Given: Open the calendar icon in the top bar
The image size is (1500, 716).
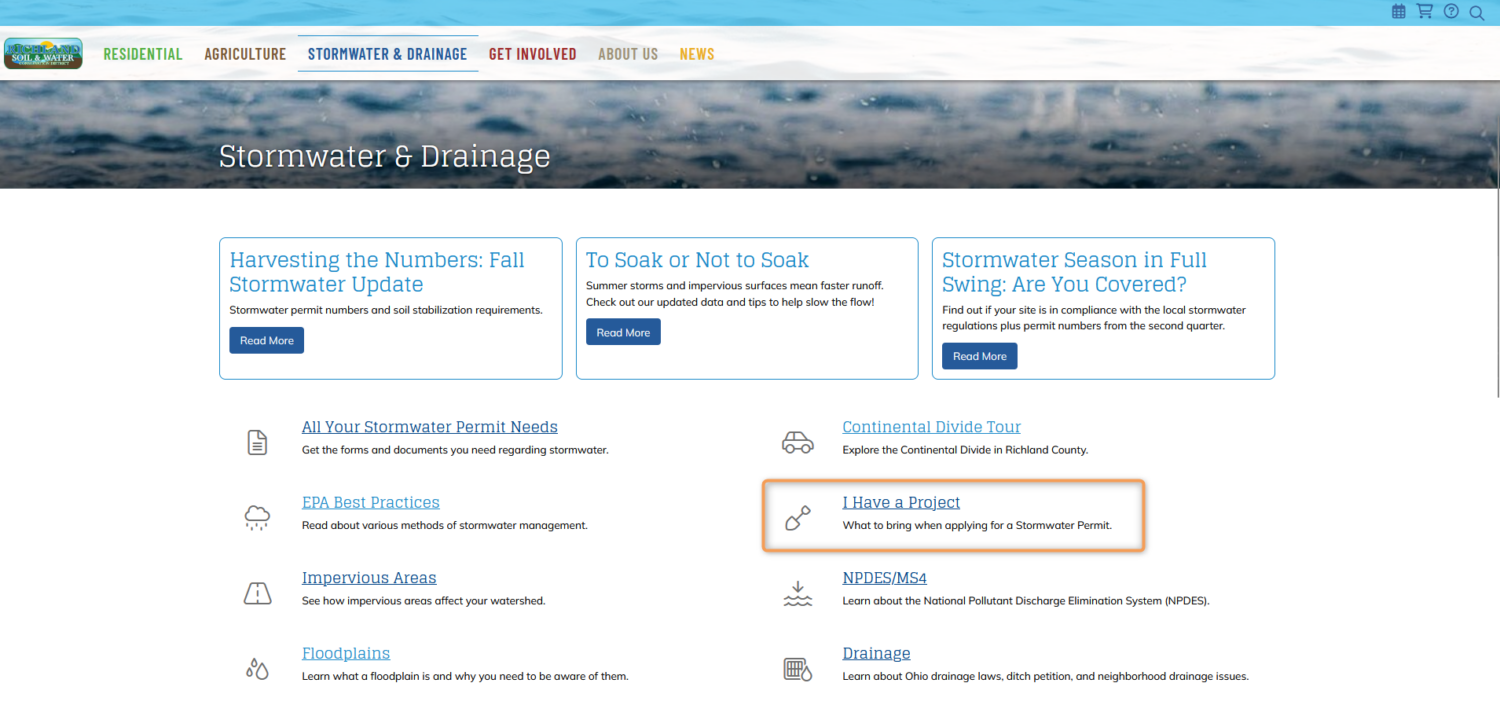Looking at the screenshot, I should pyautogui.click(x=1398, y=11).
